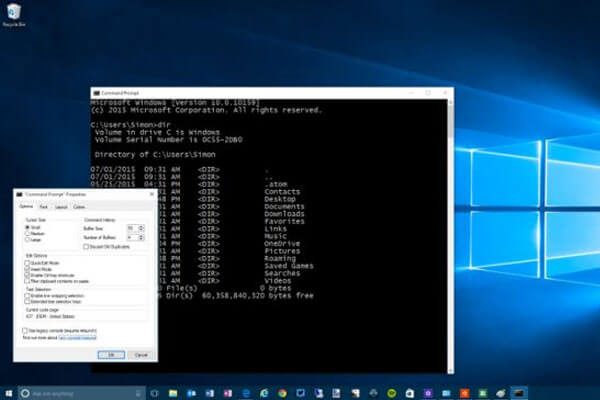The image size is (600, 400).
Task: Click the 'OneDrive' directory entry
Action: point(282,244)
